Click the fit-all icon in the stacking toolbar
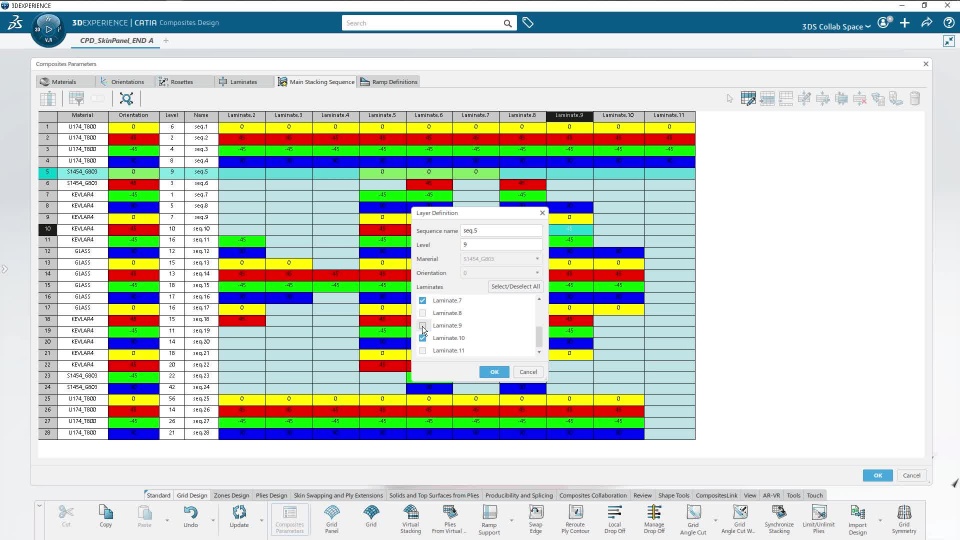This screenshot has width=960, height=540. [x=126, y=99]
